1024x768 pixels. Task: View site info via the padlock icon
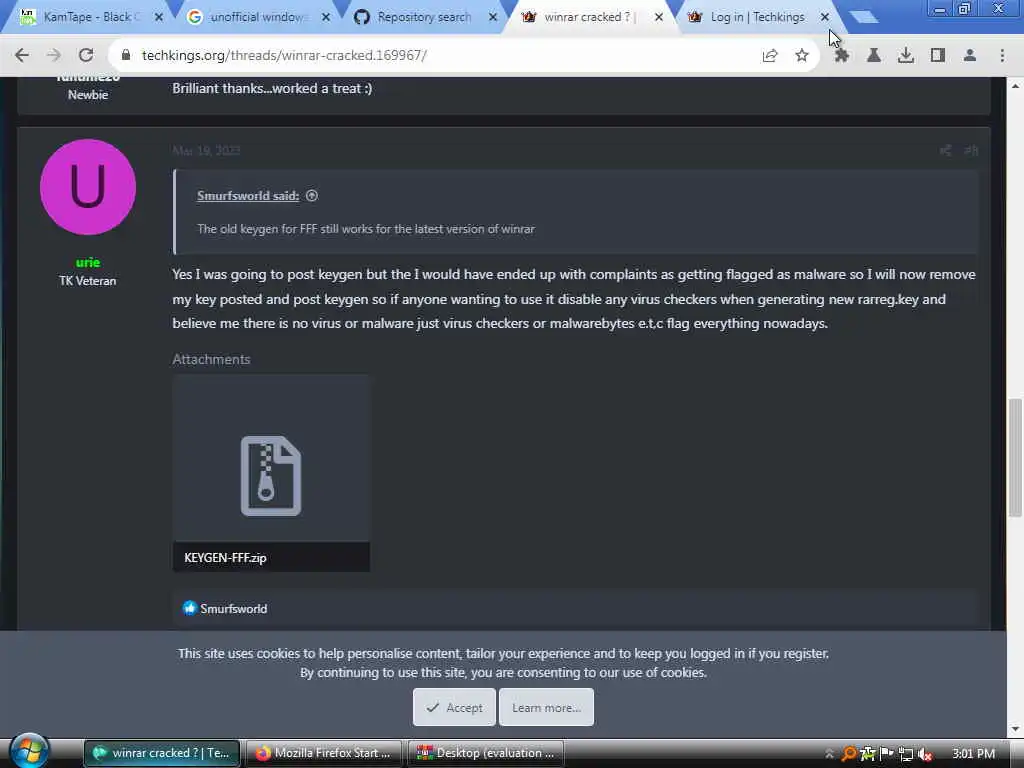(126, 56)
